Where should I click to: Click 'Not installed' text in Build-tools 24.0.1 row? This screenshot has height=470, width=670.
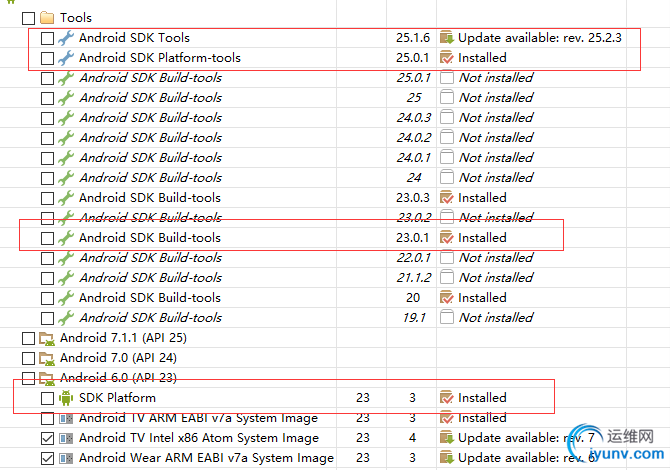pyautogui.click(x=496, y=158)
